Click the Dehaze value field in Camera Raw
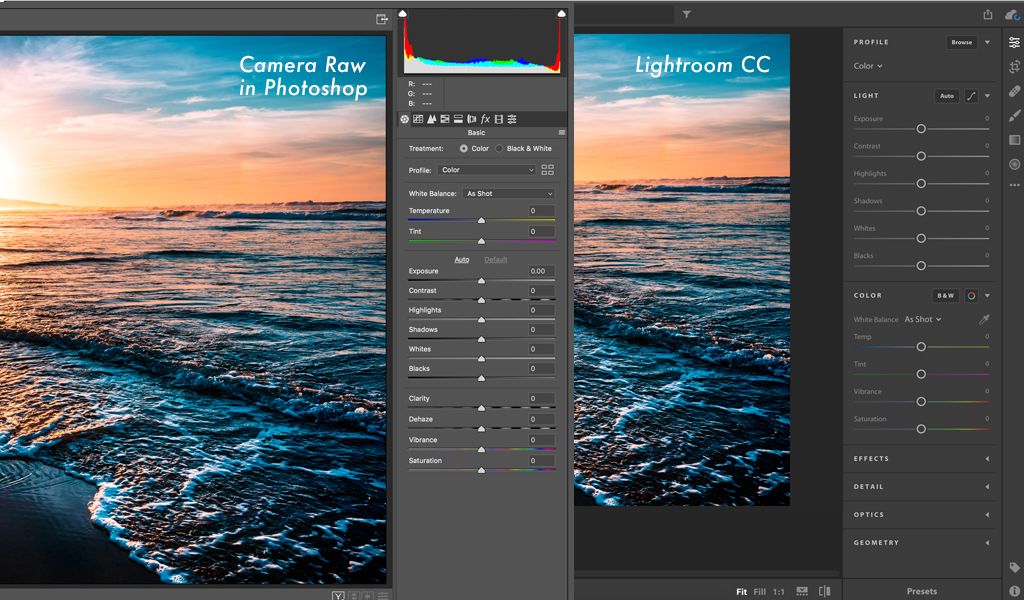The width and height of the screenshot is (1024, 600). click(x=541, y=419)
